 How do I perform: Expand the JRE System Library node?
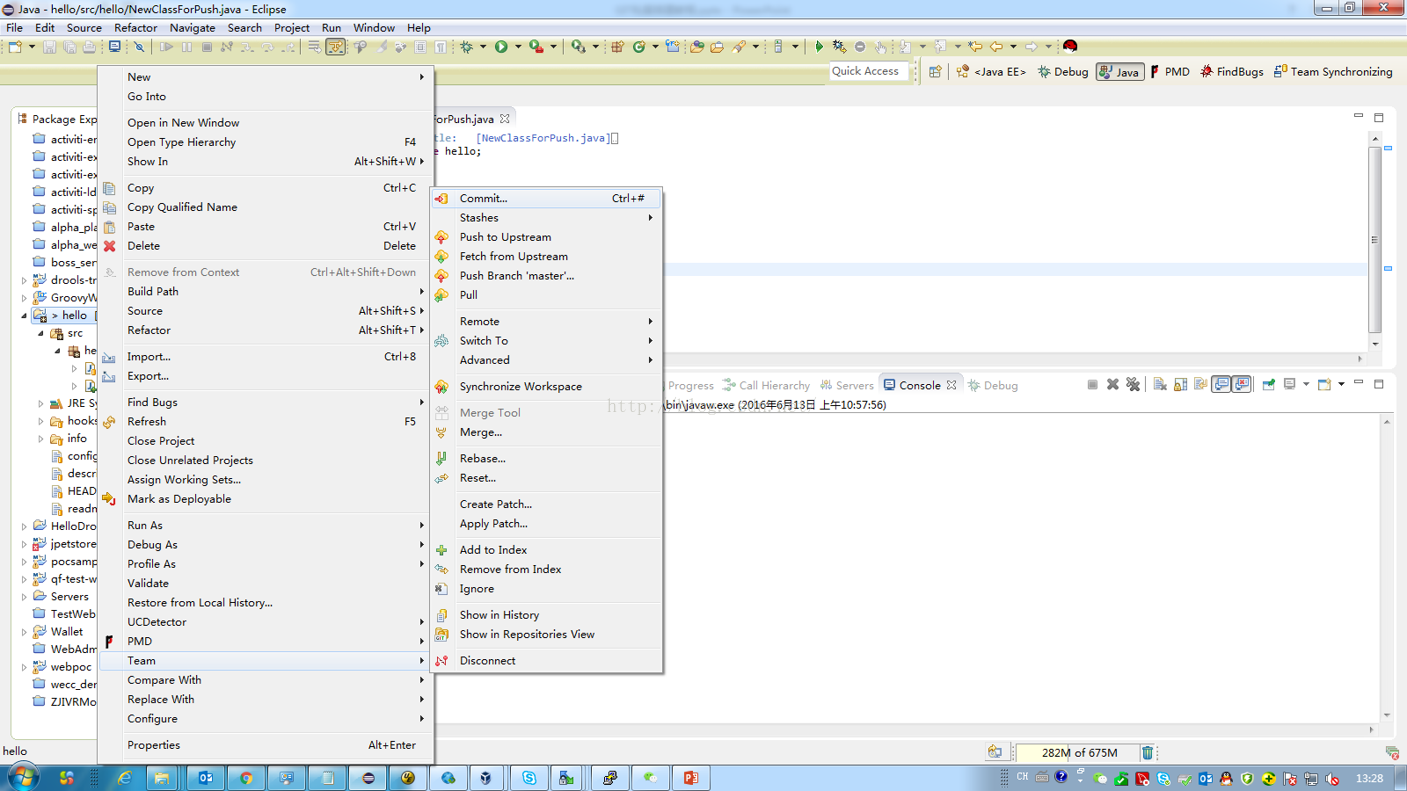click(41, 404)
